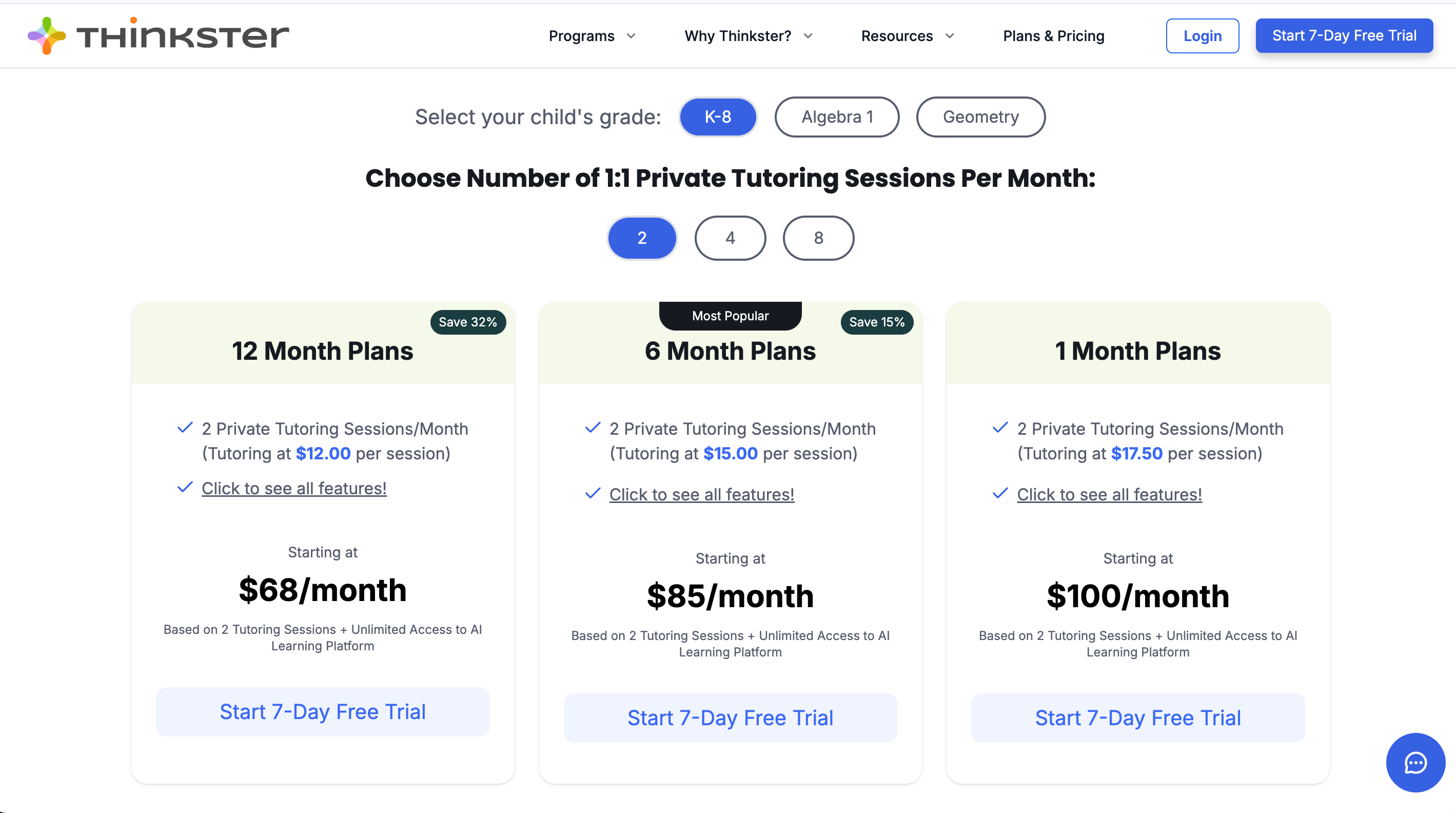Click the Login button
Screen dimensions: 1456x813
1202,35
